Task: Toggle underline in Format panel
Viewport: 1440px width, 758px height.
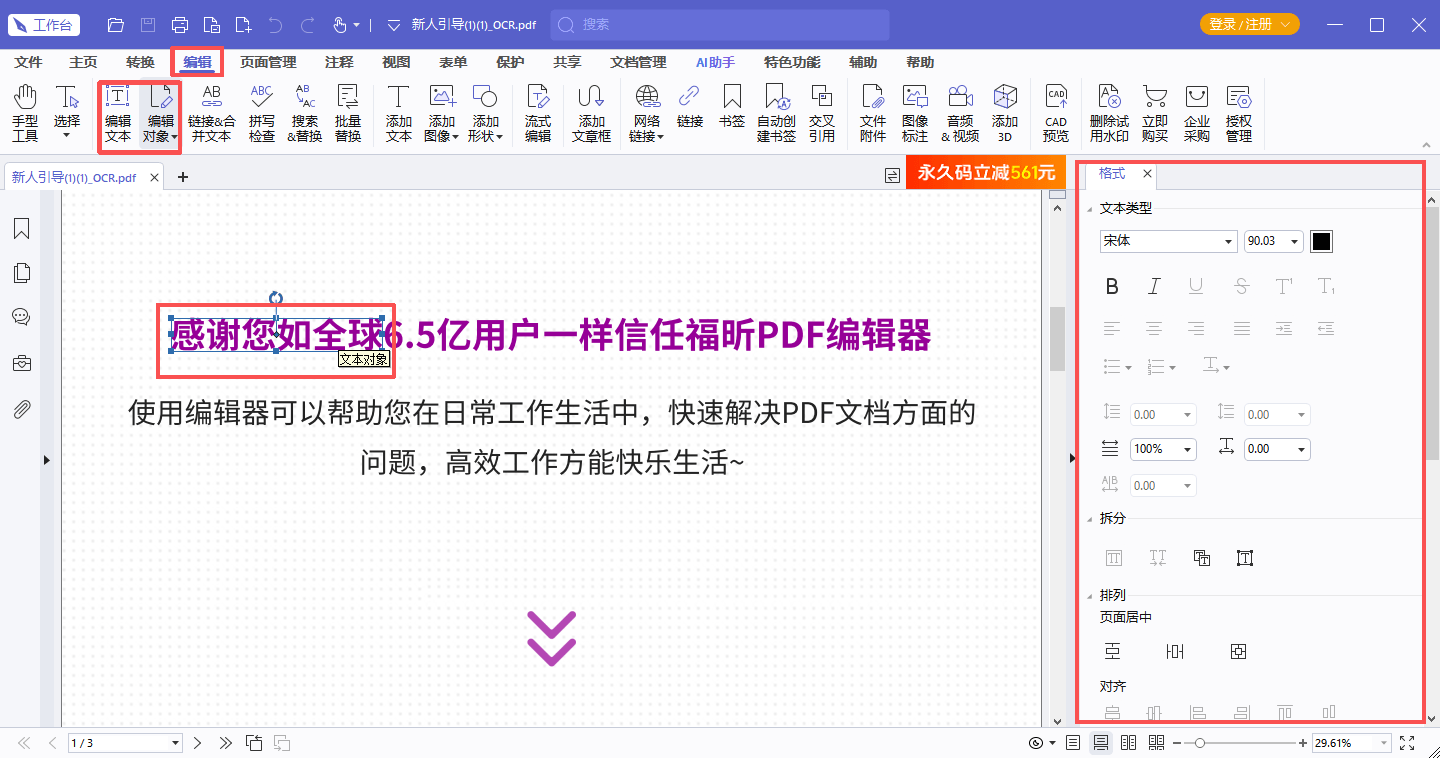Action: [x=1196, y=287]
